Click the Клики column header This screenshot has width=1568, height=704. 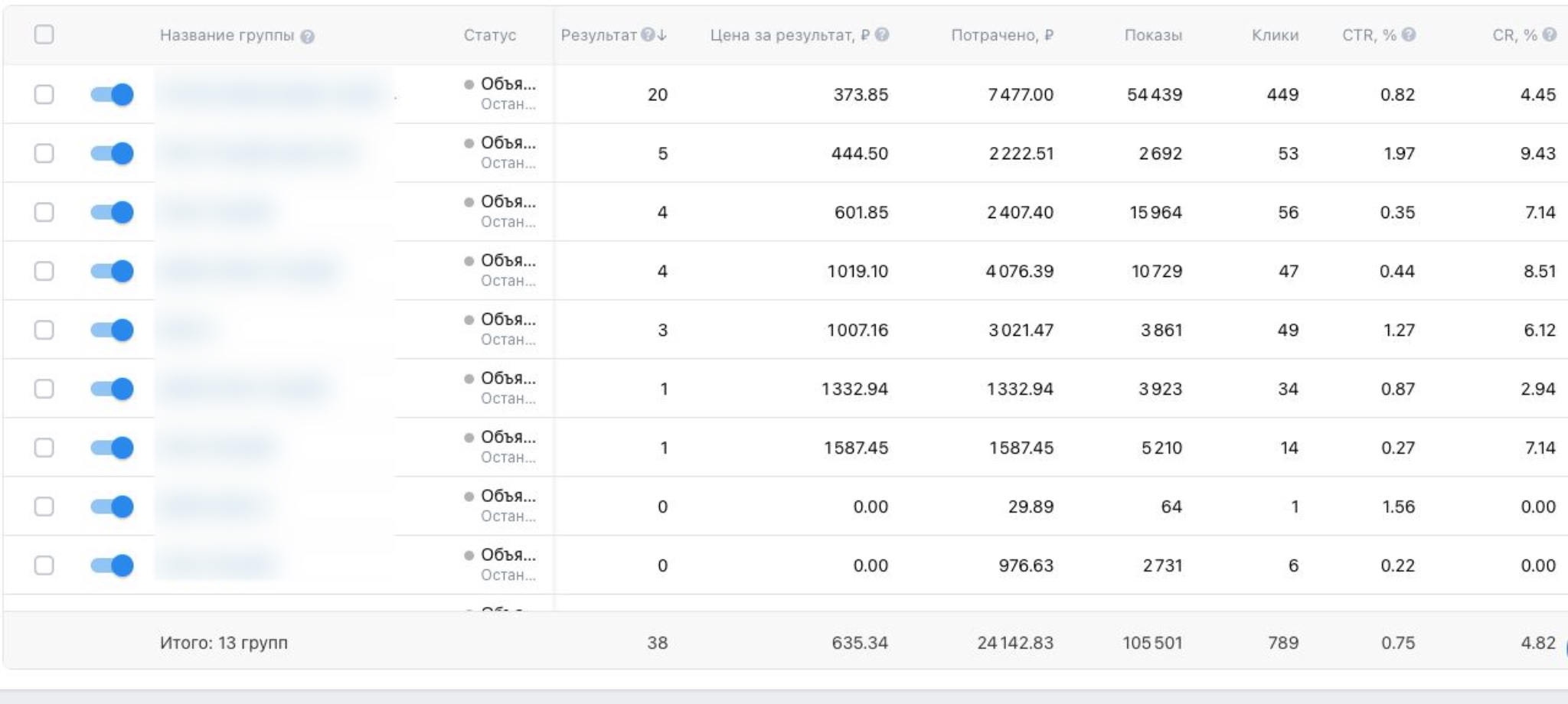(x=1275, y=35)
